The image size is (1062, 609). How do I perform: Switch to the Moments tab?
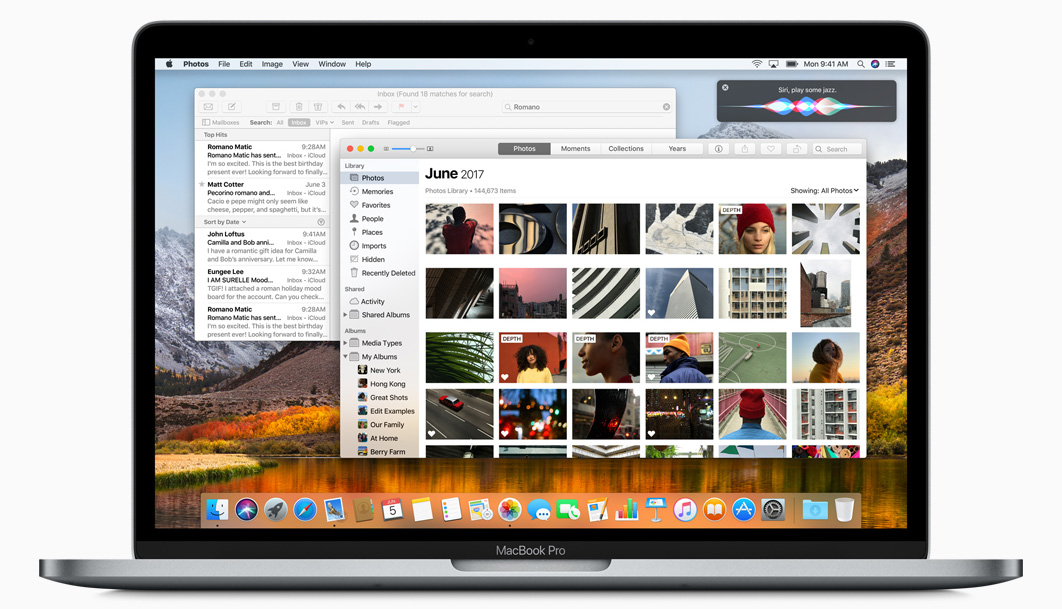575,149
